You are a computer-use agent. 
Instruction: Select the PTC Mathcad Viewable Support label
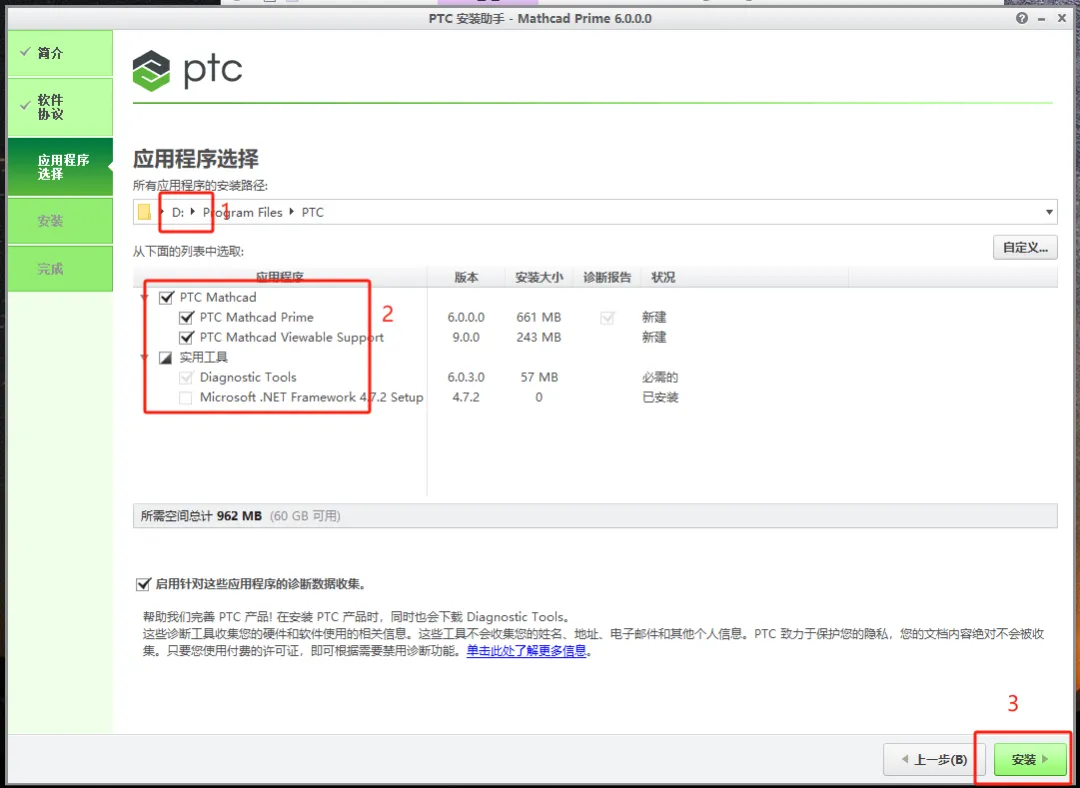coord(291,338)
